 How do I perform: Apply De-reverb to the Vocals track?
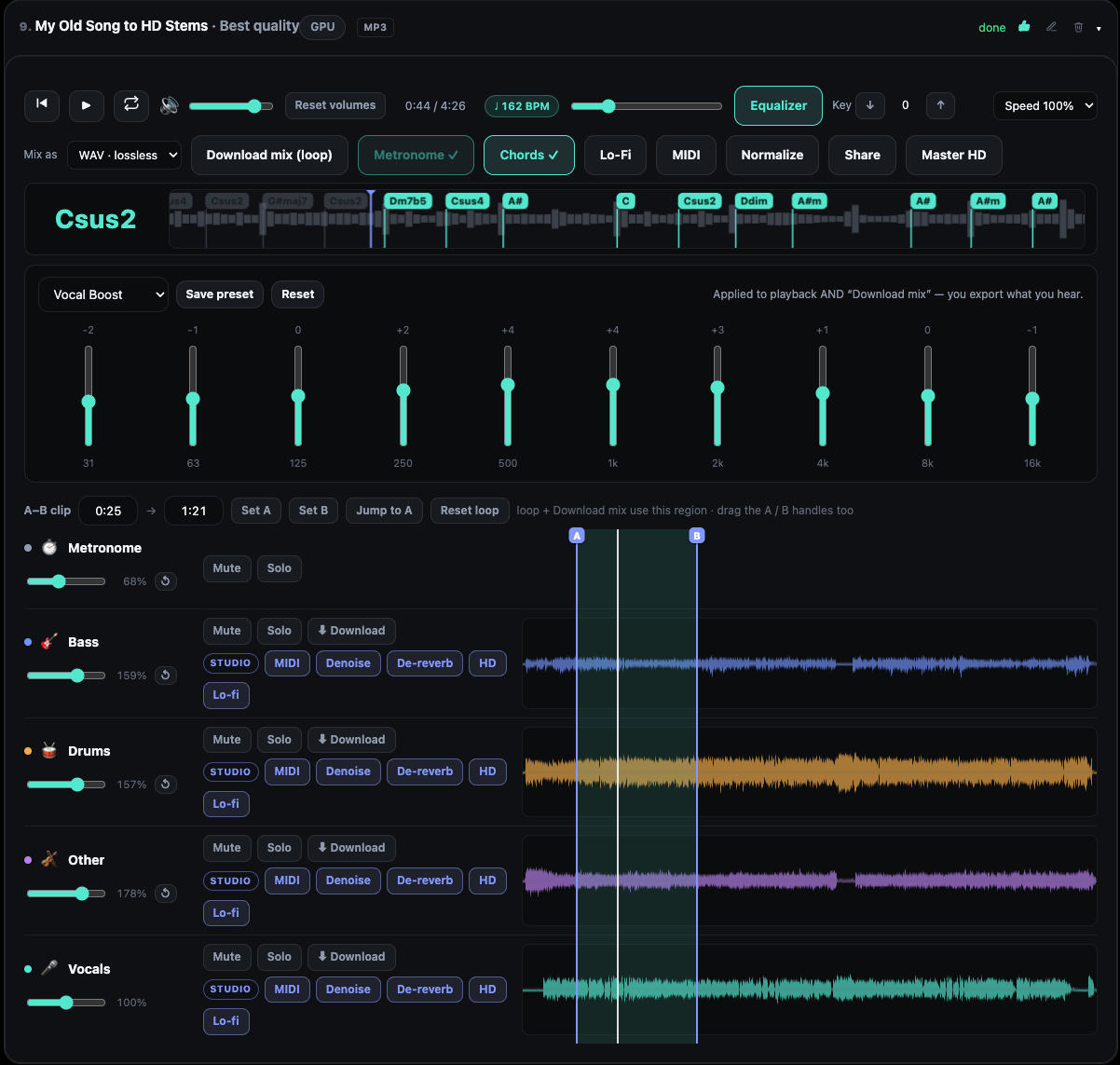tap(425, 990)
